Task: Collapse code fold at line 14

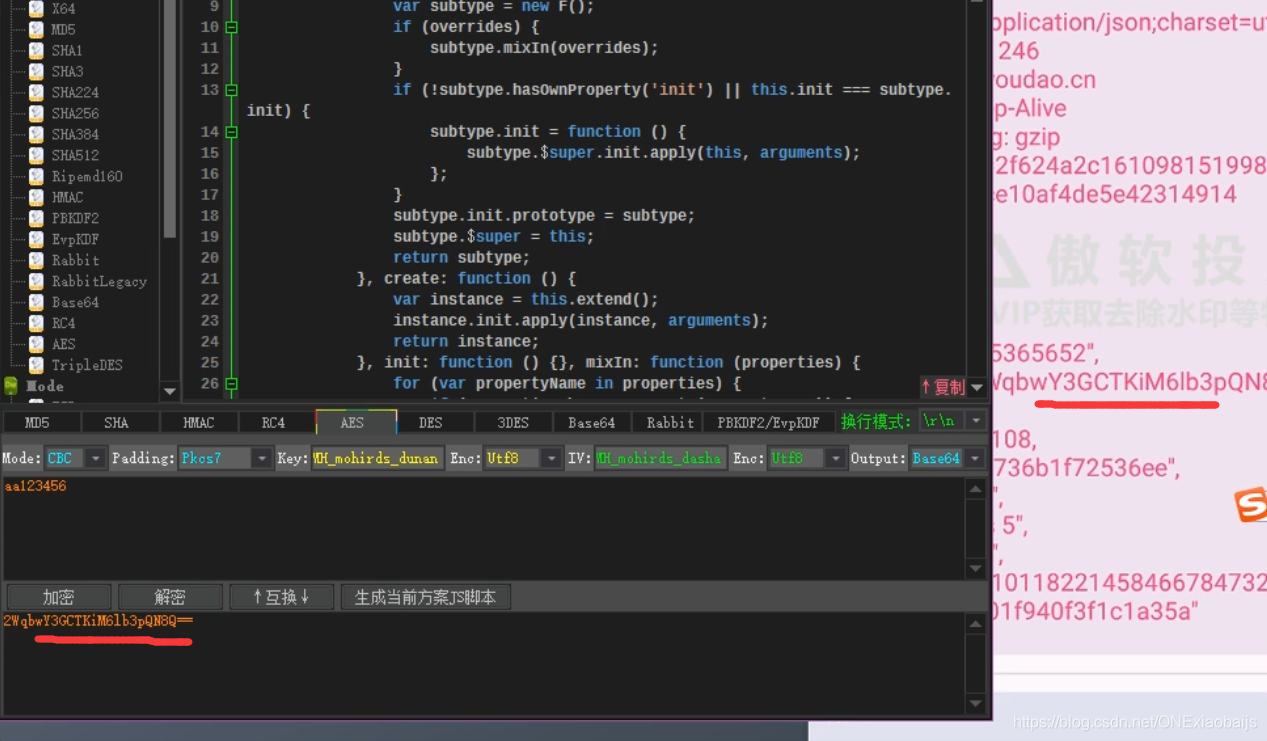Action: coord(231,132)
